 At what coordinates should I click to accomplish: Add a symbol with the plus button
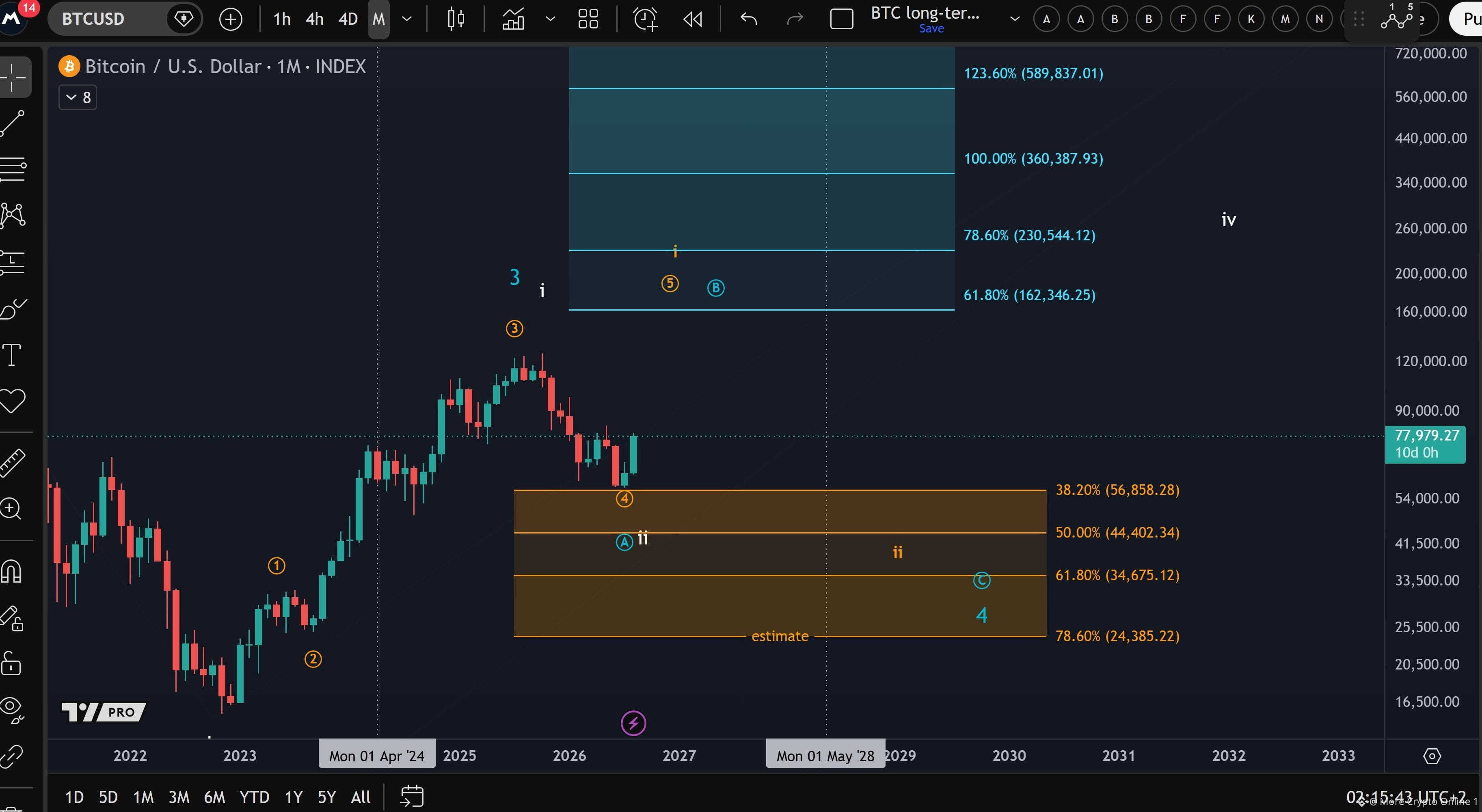(231, 19)
